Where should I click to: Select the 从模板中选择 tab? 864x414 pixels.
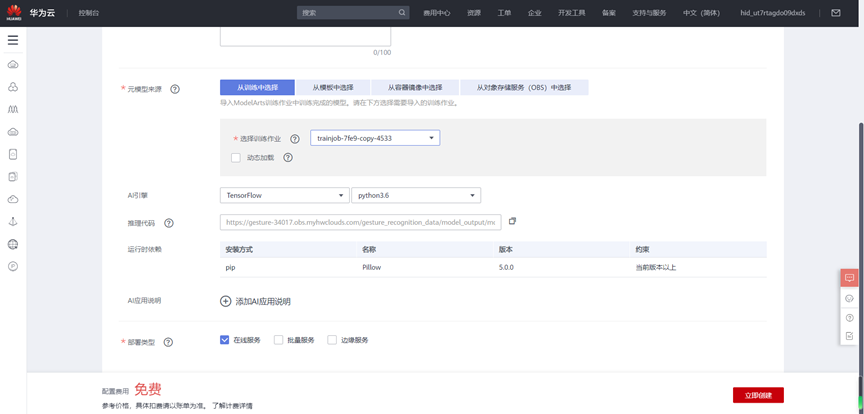[x=333, y=88]
